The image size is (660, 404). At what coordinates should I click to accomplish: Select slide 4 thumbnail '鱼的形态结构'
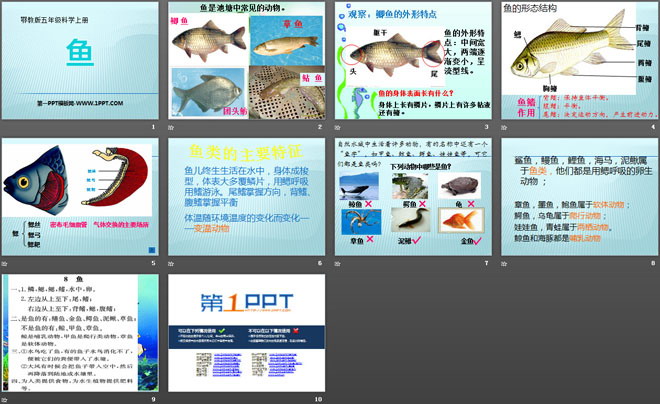click(580, 61)
